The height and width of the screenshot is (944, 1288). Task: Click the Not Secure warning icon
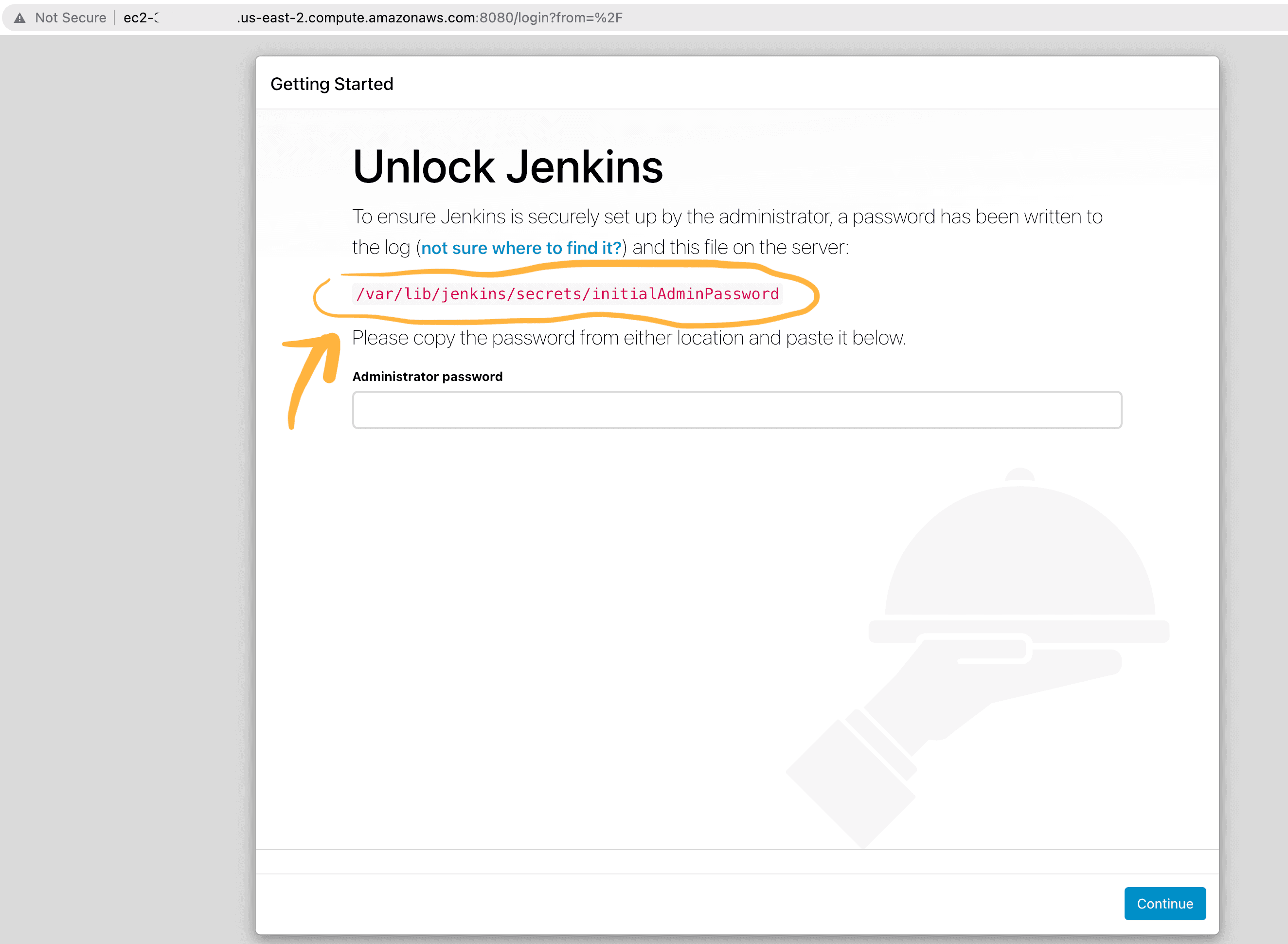pyautogui.click(x=20, y=18)
